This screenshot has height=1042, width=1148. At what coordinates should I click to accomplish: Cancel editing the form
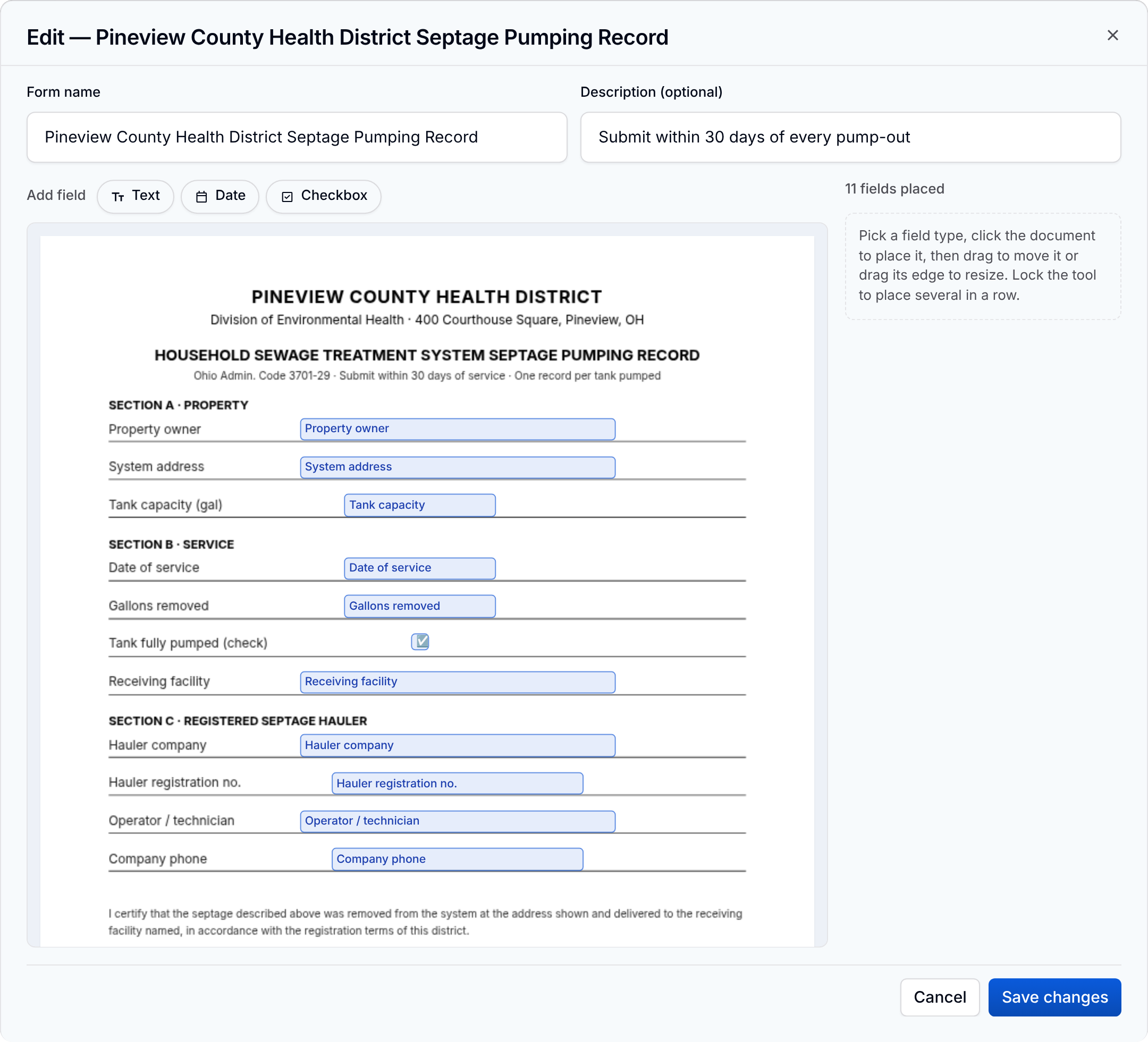click(x=940, y=997)
